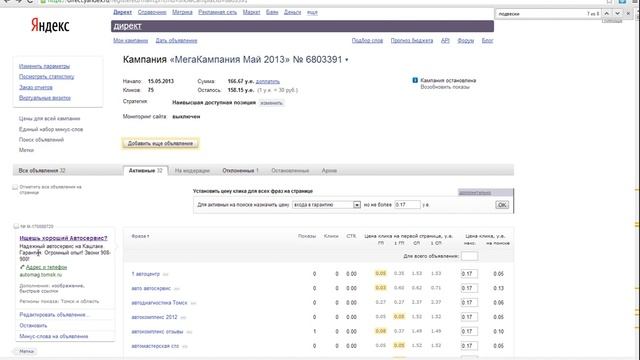This screenshot has width=640, height=360.
Task: Switch to the 'Архив' tab
Action: 329,171
